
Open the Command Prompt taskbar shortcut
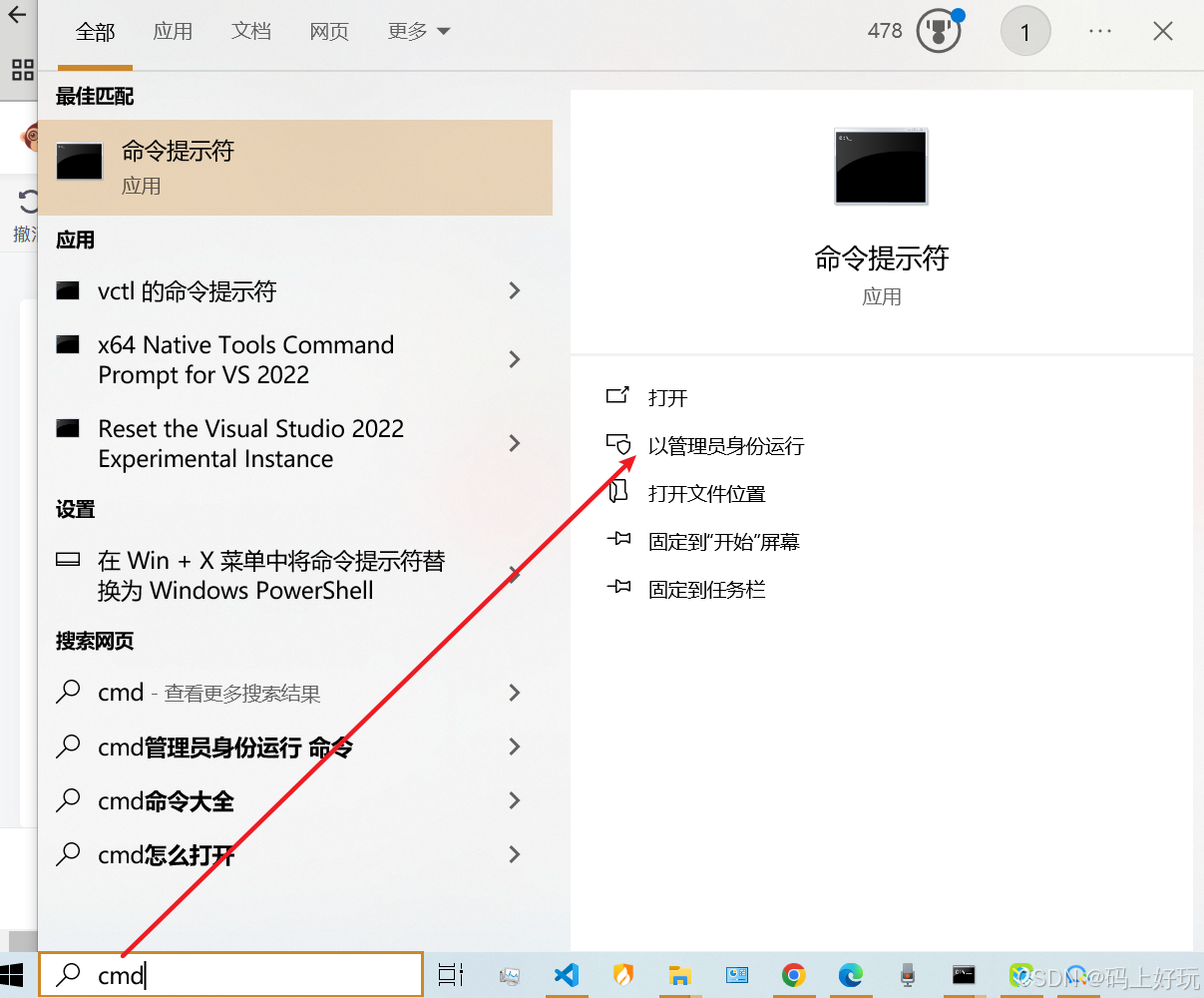964,975
